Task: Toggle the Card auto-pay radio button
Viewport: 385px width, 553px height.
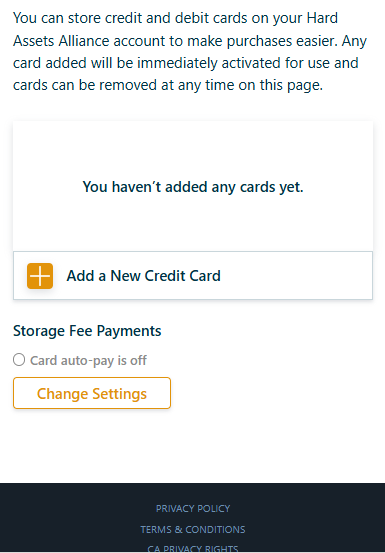Action: [19, 360]
